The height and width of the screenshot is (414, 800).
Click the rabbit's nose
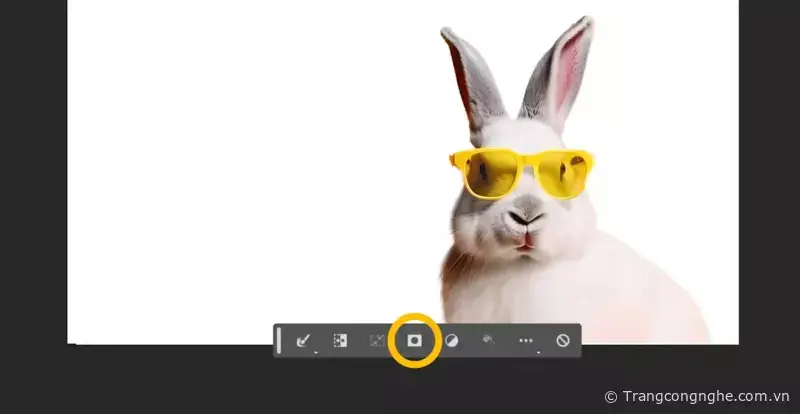pyautogui.click(x=524, y=215)
